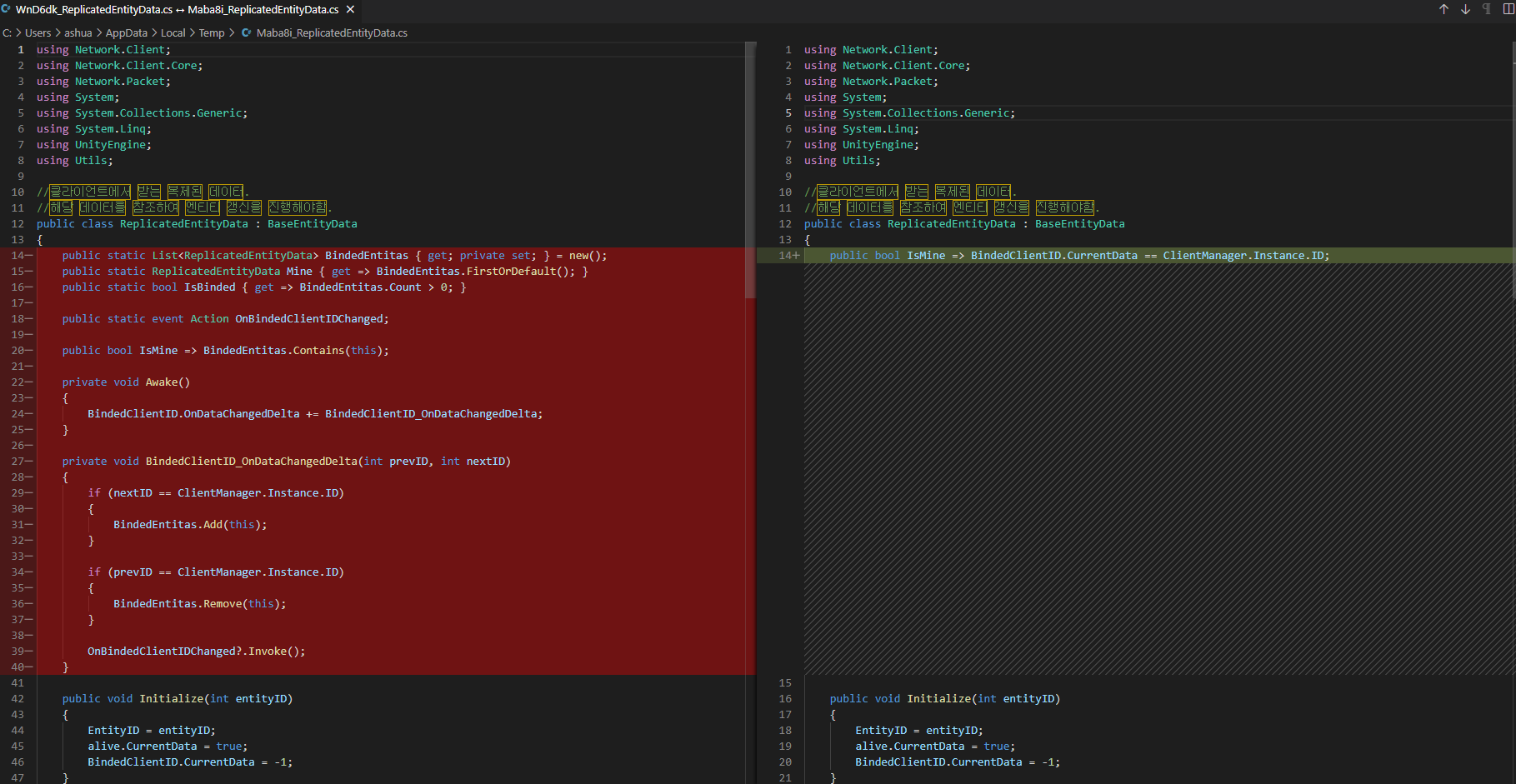Open the Maba8i_ReplicatedEntityData.cs breadcrumb
1516x784 pixels.
[332, 33]
